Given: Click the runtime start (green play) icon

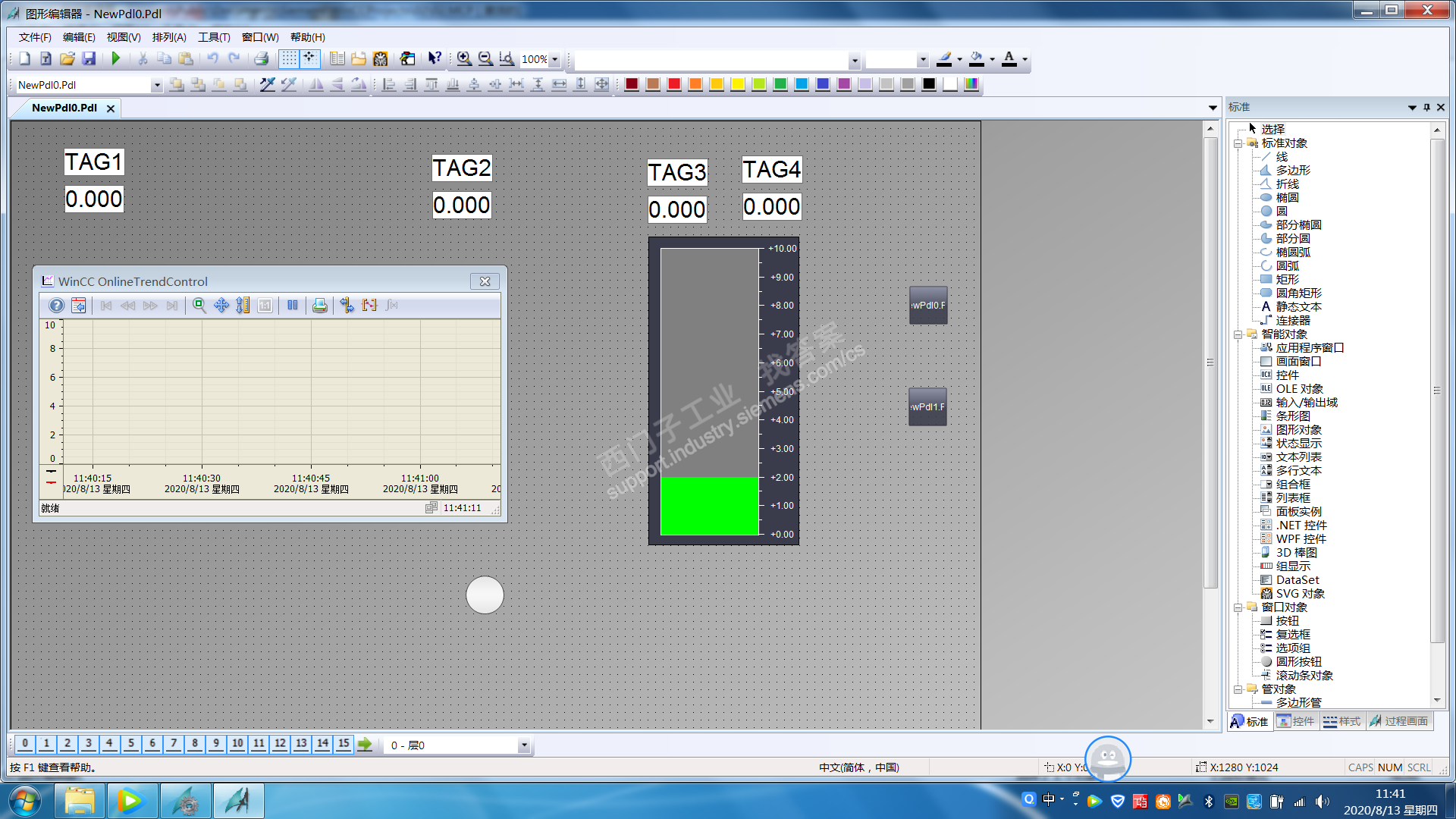Looking at the screenshot, I should [115, 58].
